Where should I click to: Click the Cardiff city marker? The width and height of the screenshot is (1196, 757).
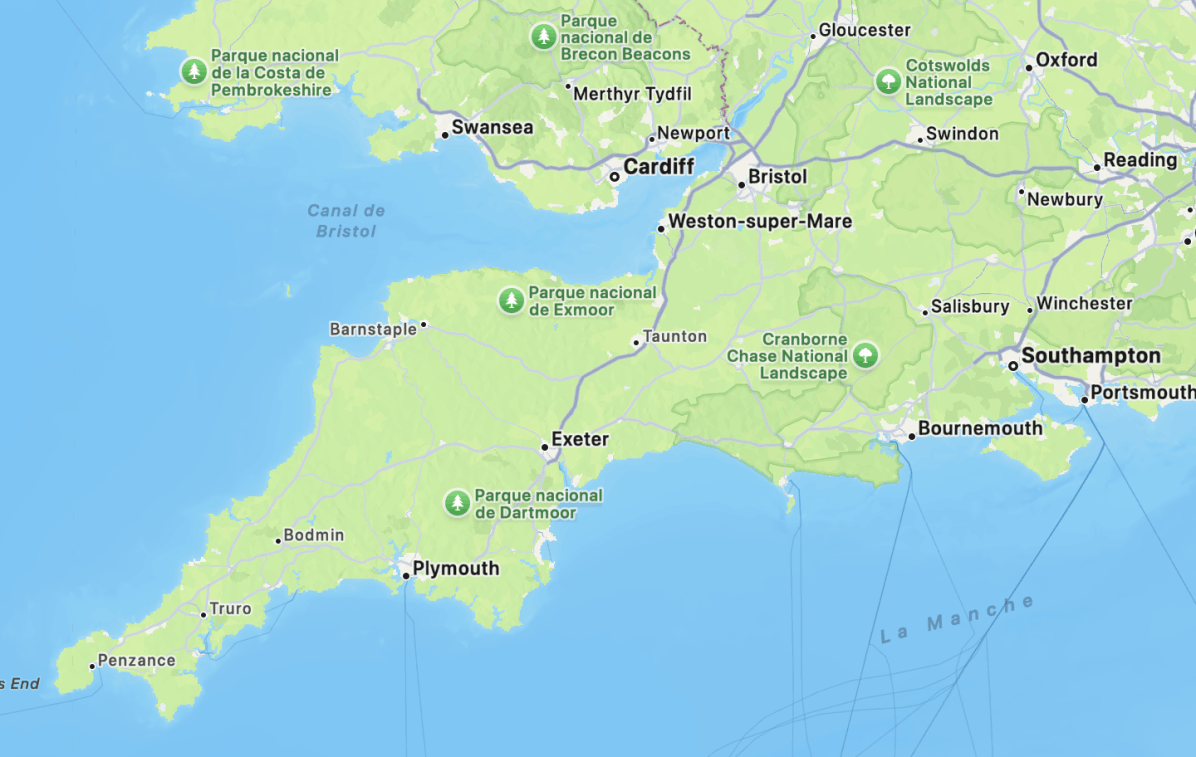(x=614, y=176)
